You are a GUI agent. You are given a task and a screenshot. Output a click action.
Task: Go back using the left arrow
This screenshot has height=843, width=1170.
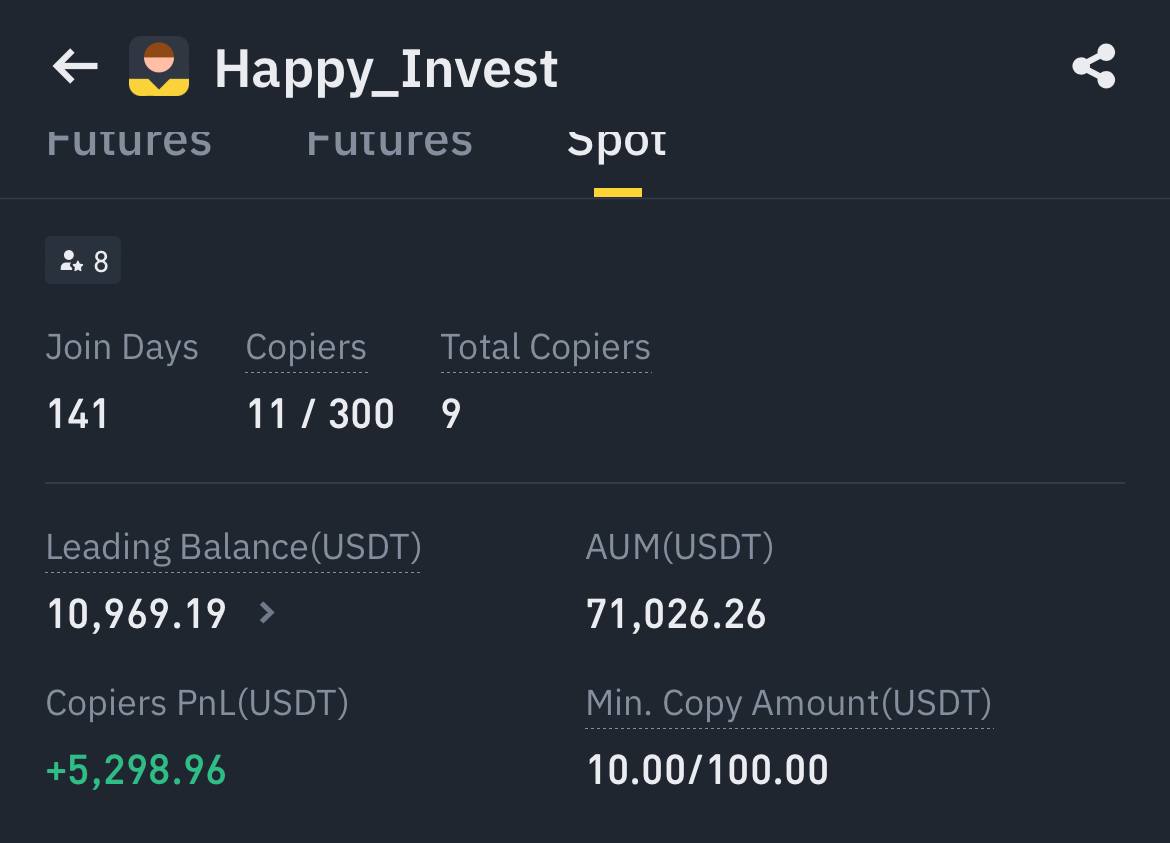coord(75,66)
